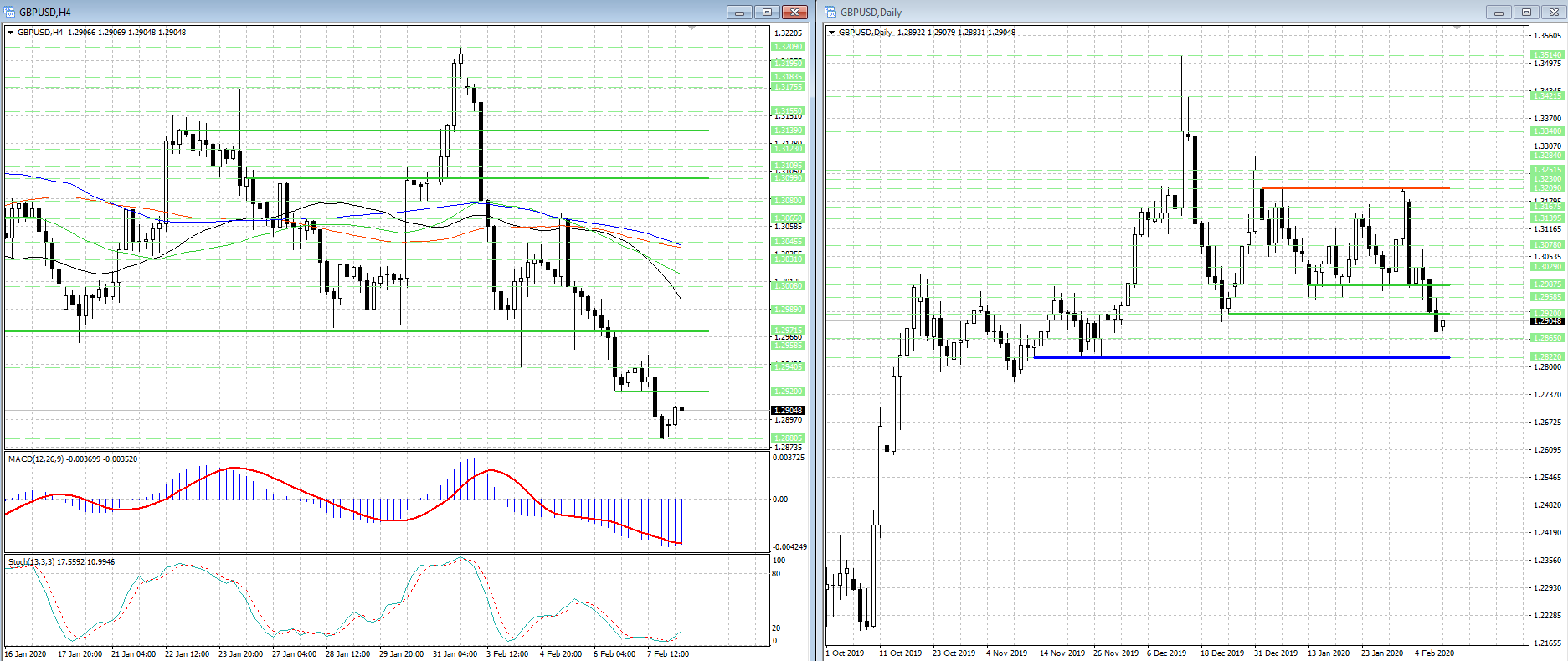Close the GBPUSD,H4 chart window
This screenshot has height=661, width=1568.
(794, 12)
